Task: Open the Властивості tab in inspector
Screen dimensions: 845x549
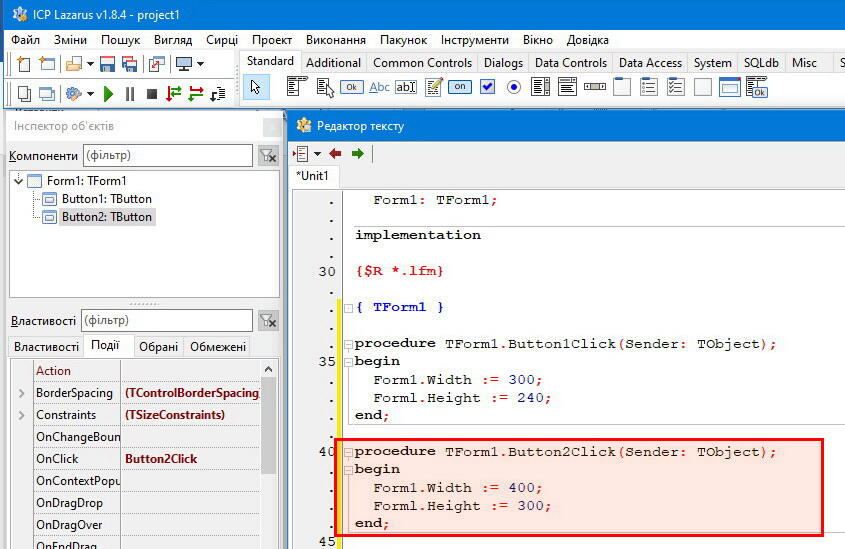Action: [x=46, y=346]
